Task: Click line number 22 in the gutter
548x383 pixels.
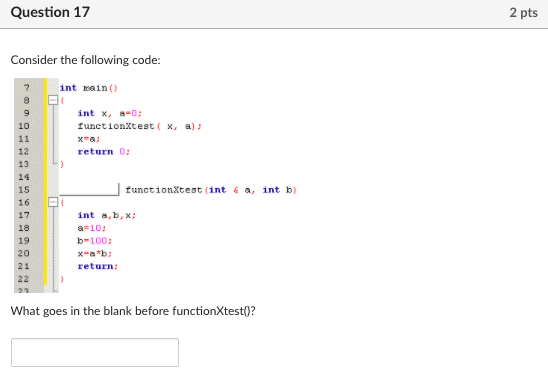Action: (x=23, y=279)
